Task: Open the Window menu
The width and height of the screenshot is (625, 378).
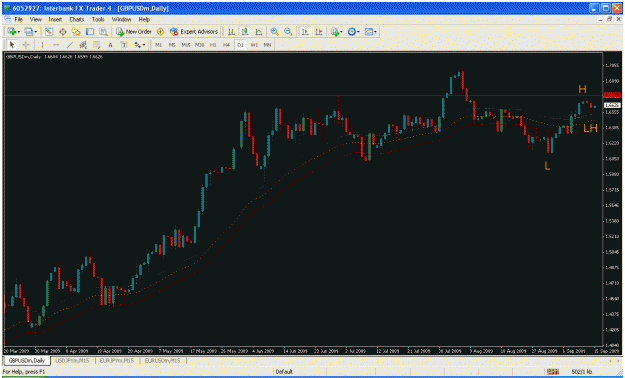Action: pos(121,19)
